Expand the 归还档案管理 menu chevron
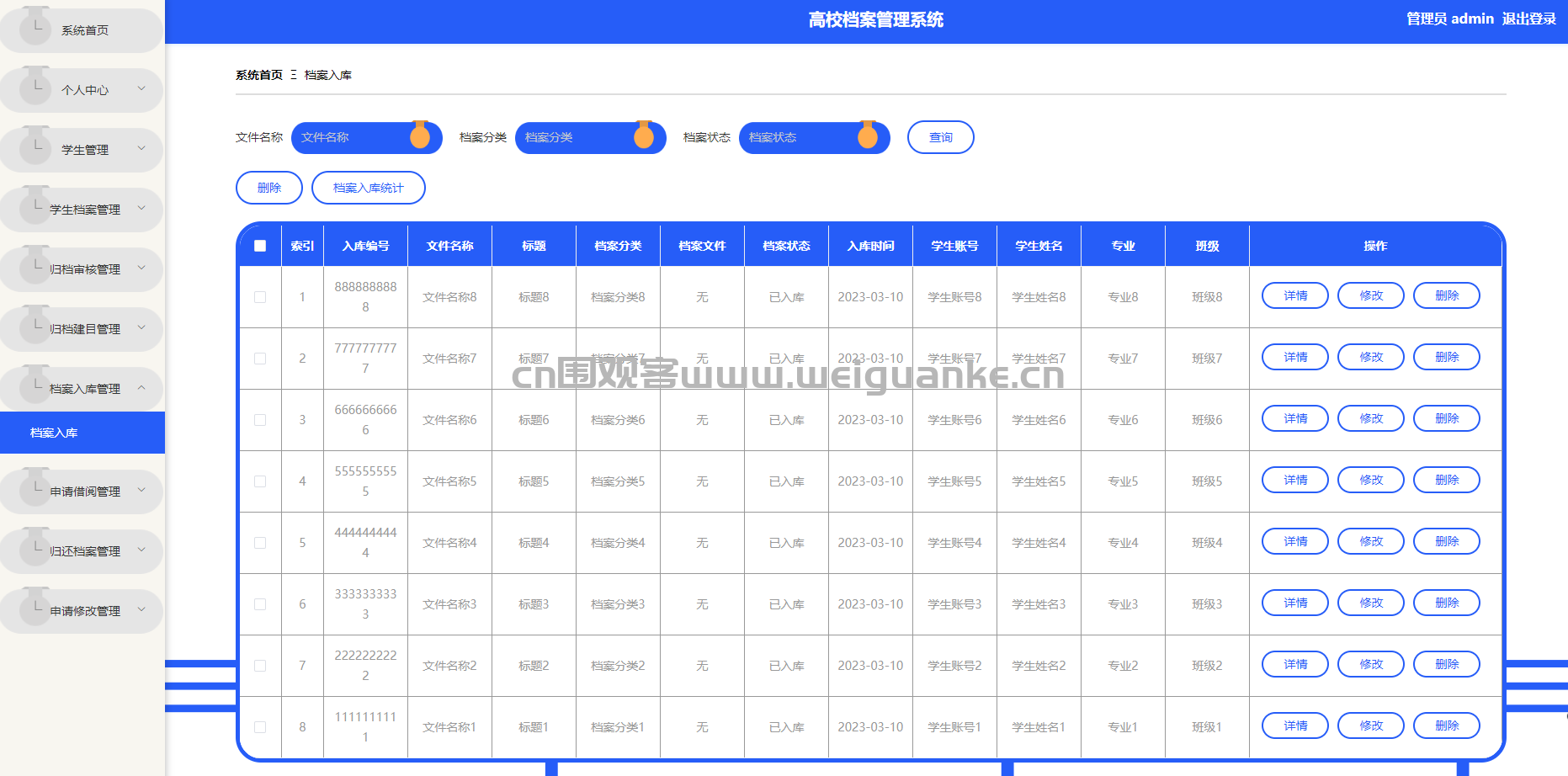The width and height of the screenshot is (1568, 776). click(x=141, y=550)
